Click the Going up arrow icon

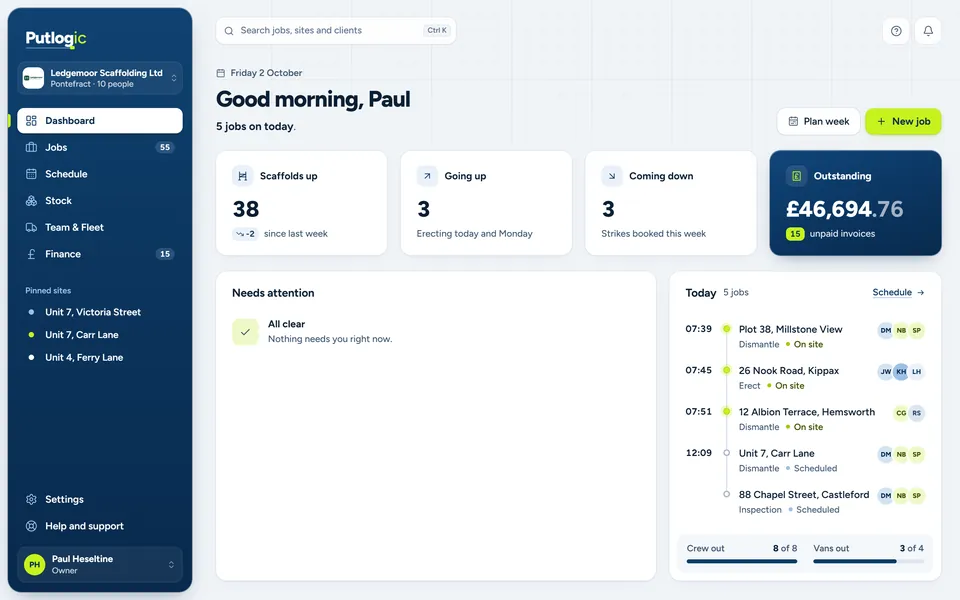[x=427, y=176]
